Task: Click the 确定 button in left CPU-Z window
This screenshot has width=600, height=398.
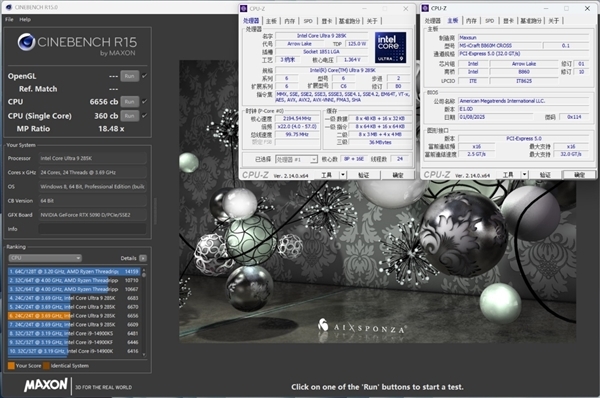Action: (x=398, y=175)
